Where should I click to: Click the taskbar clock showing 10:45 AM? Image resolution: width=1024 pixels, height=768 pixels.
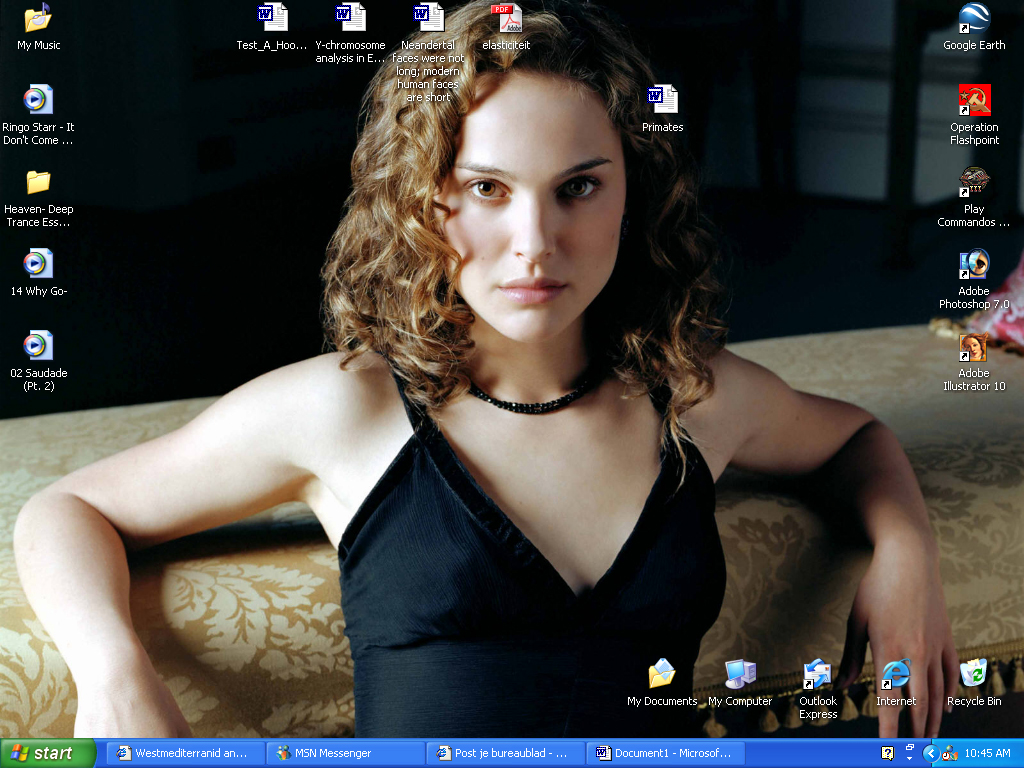point(988,753)
